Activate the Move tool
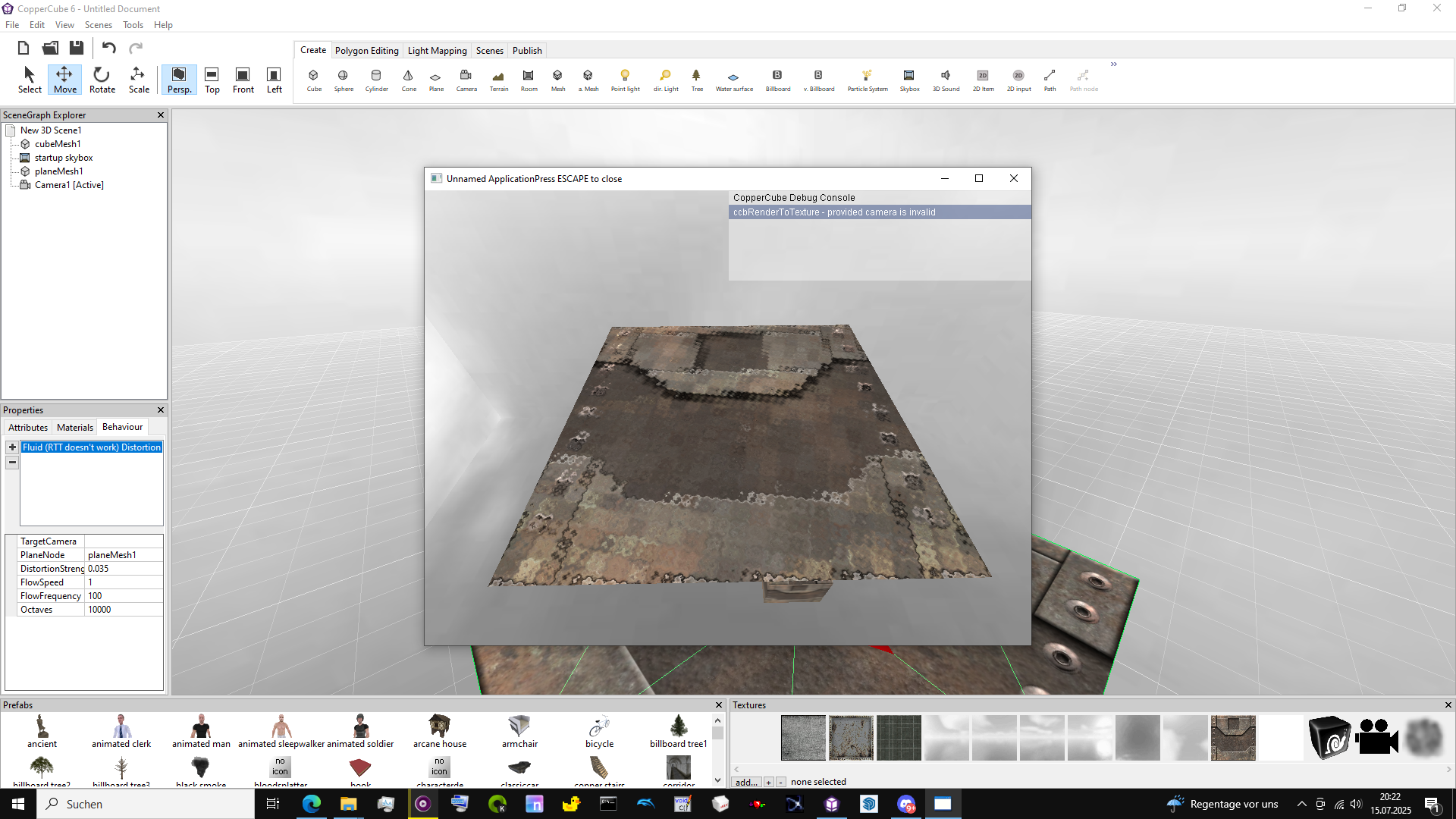 tap(64, 80)
